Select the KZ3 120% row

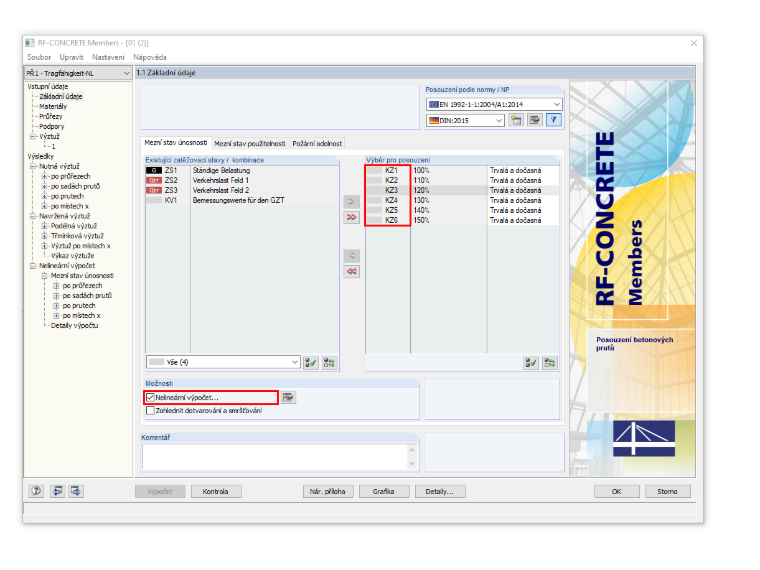(462, 190)
